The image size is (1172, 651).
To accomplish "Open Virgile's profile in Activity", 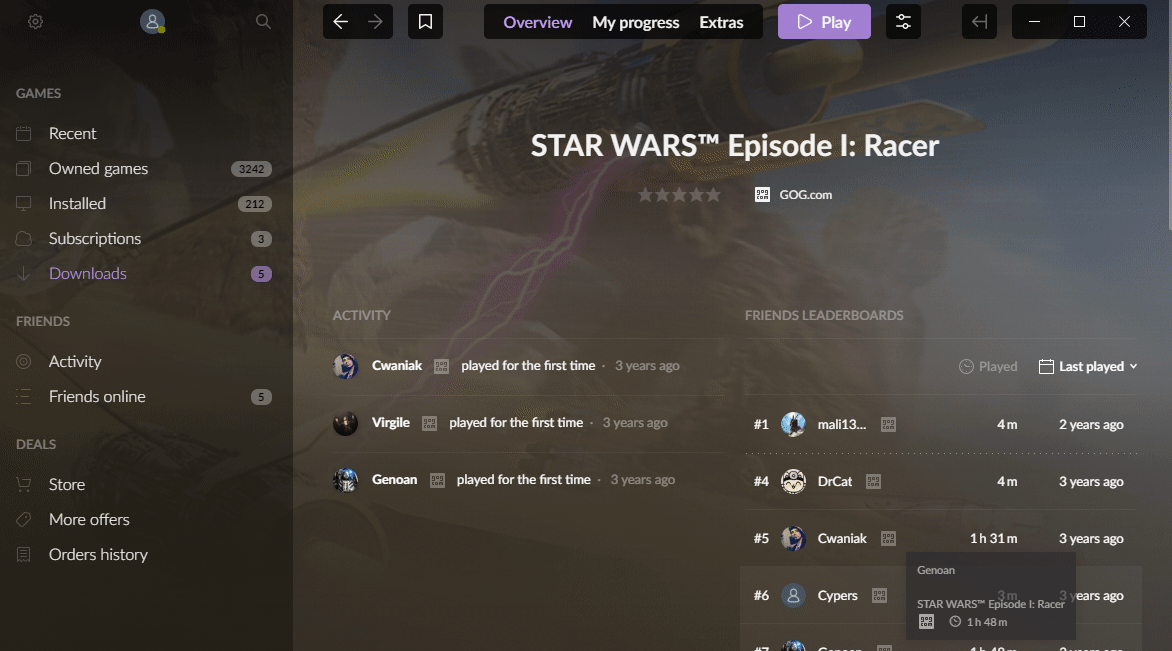I will 391,422.
